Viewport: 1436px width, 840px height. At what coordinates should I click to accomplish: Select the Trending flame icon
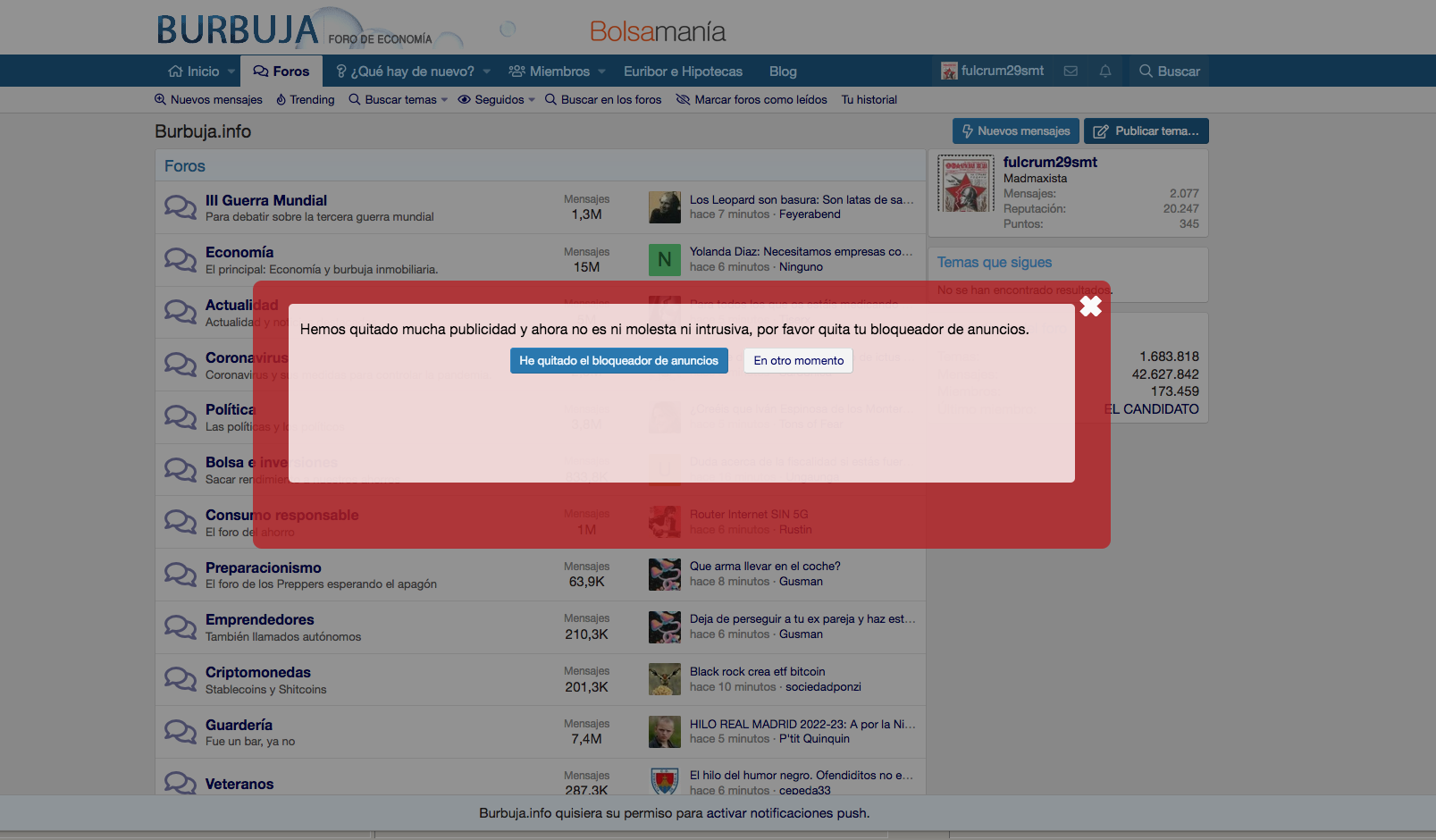pos(281,99)
